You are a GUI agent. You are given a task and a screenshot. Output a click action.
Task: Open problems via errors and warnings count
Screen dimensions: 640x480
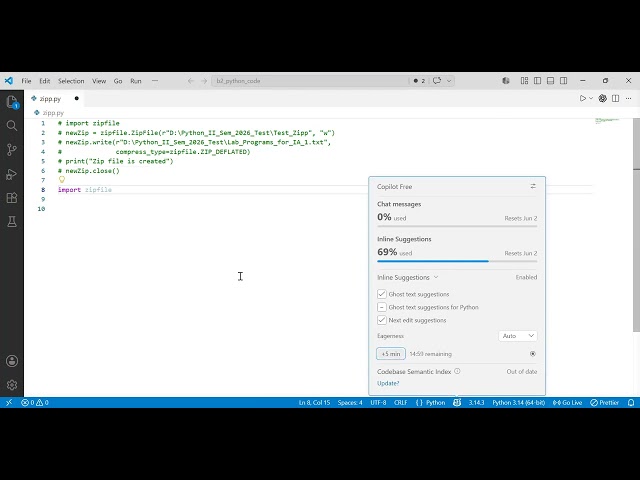coord(35,402)
